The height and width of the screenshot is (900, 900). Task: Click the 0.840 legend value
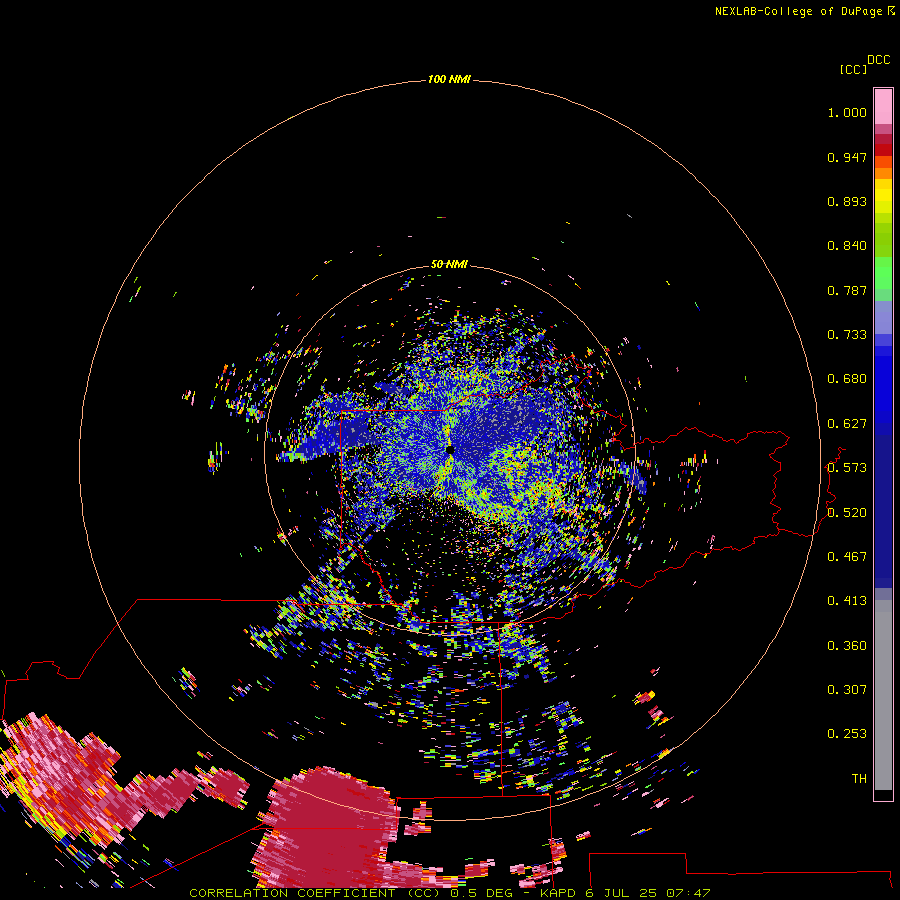pyautogui.click(x=847, y=246)
